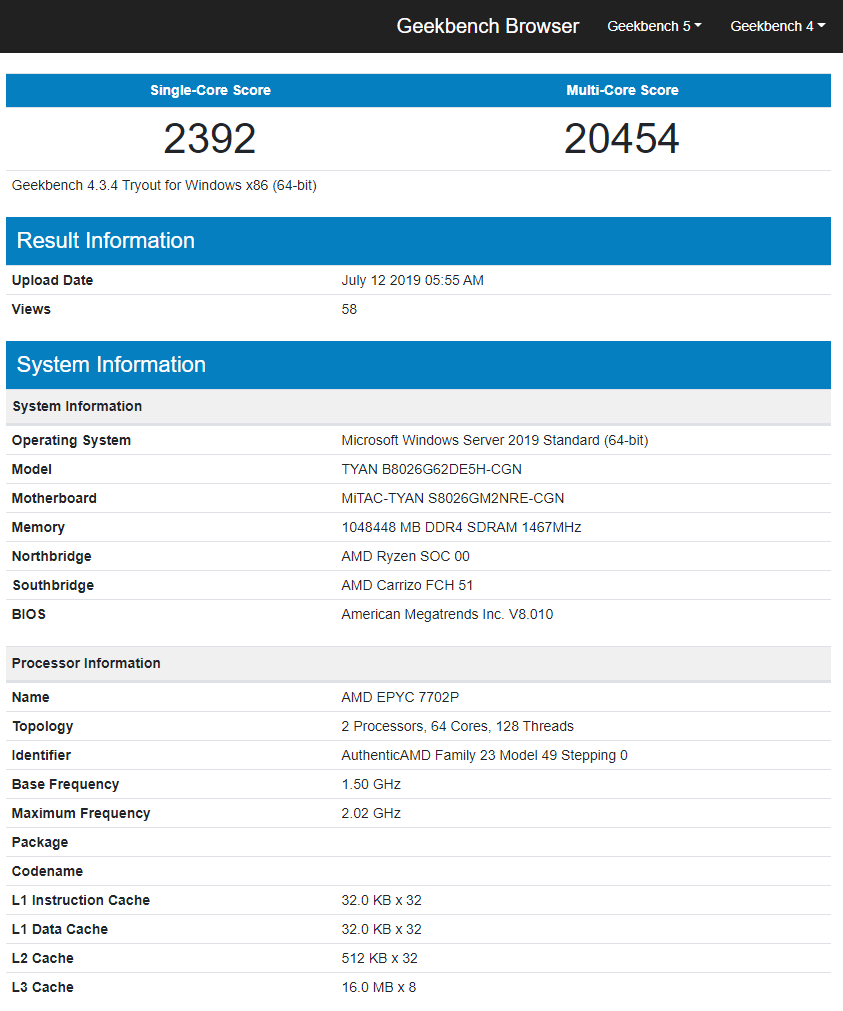Select L2 Cache value 512 KB x 32
Image resolution: width=843 pixels, height=1011 pixels.
coord(379,959)
